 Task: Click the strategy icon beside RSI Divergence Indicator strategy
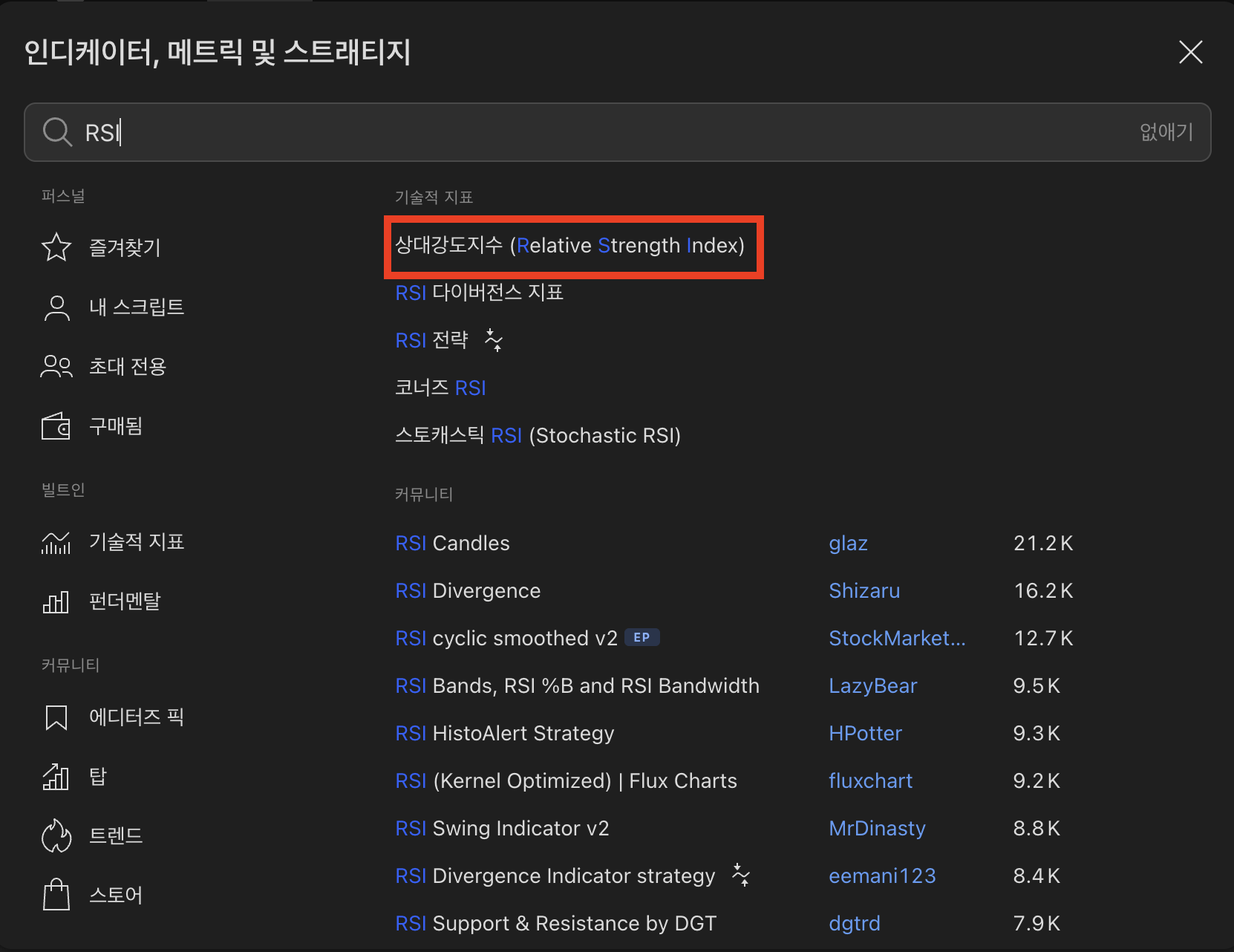point(740,876)
